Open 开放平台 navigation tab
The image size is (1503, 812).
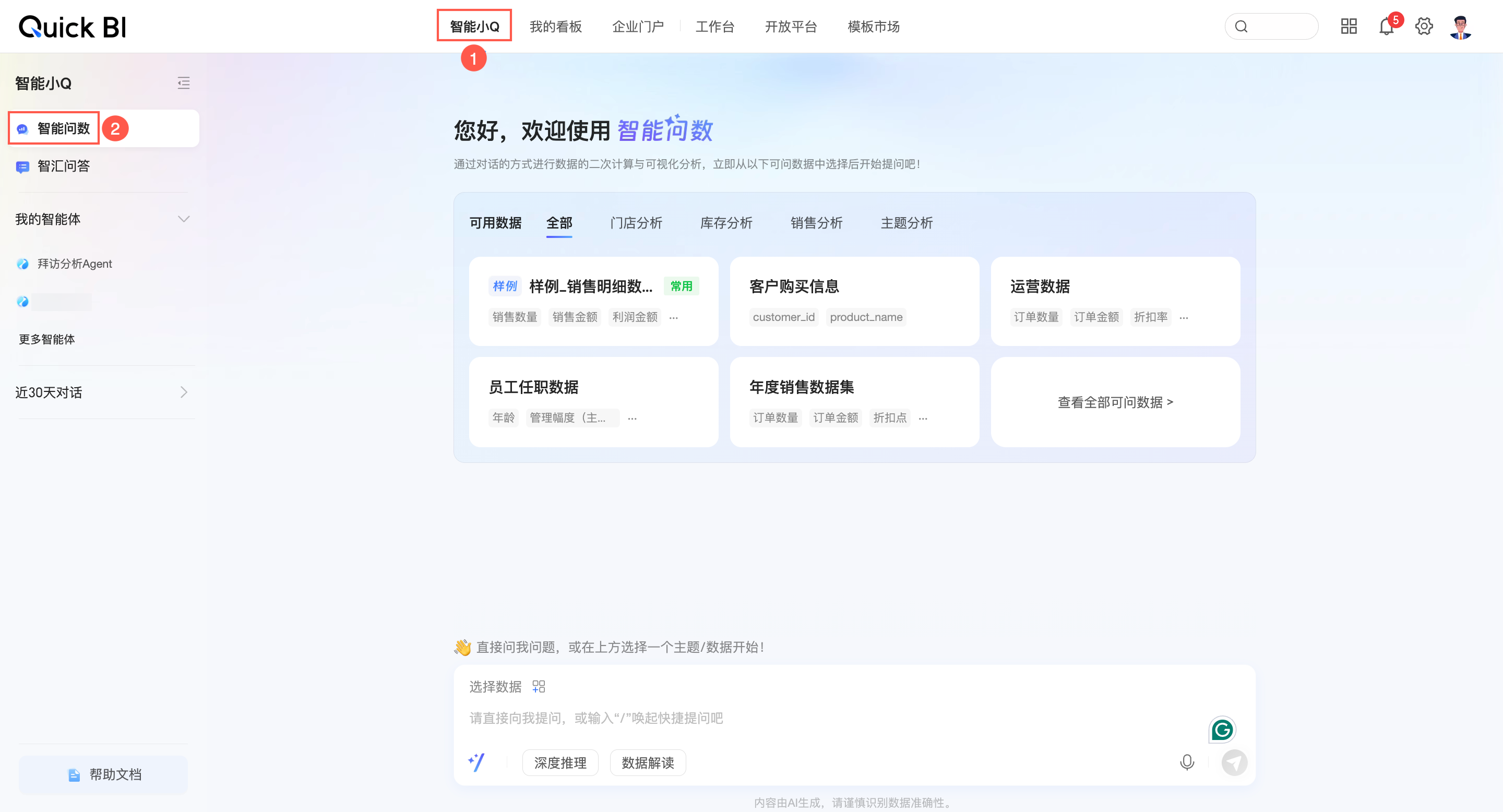(x=791, y=26)
